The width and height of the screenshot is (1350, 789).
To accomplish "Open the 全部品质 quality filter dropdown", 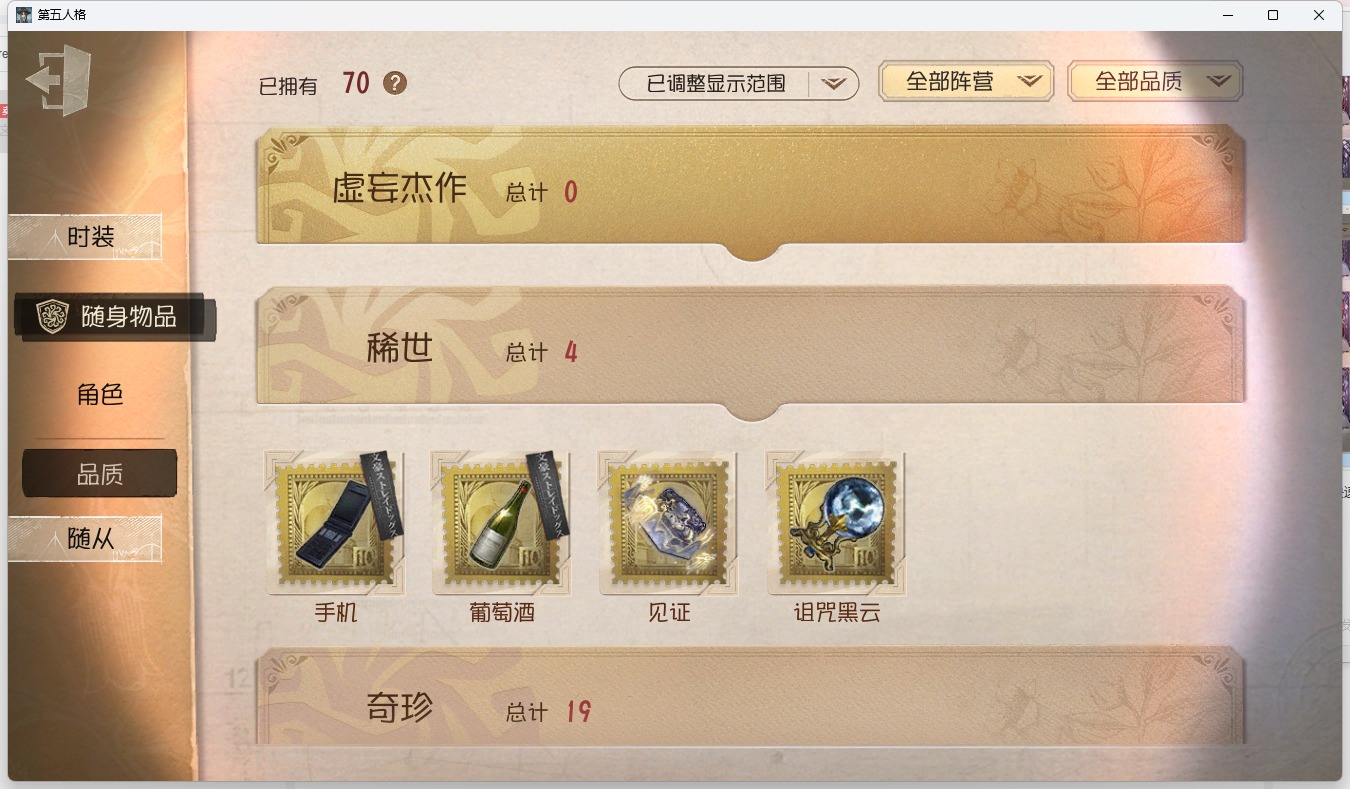I will [x=1155, y=82].
